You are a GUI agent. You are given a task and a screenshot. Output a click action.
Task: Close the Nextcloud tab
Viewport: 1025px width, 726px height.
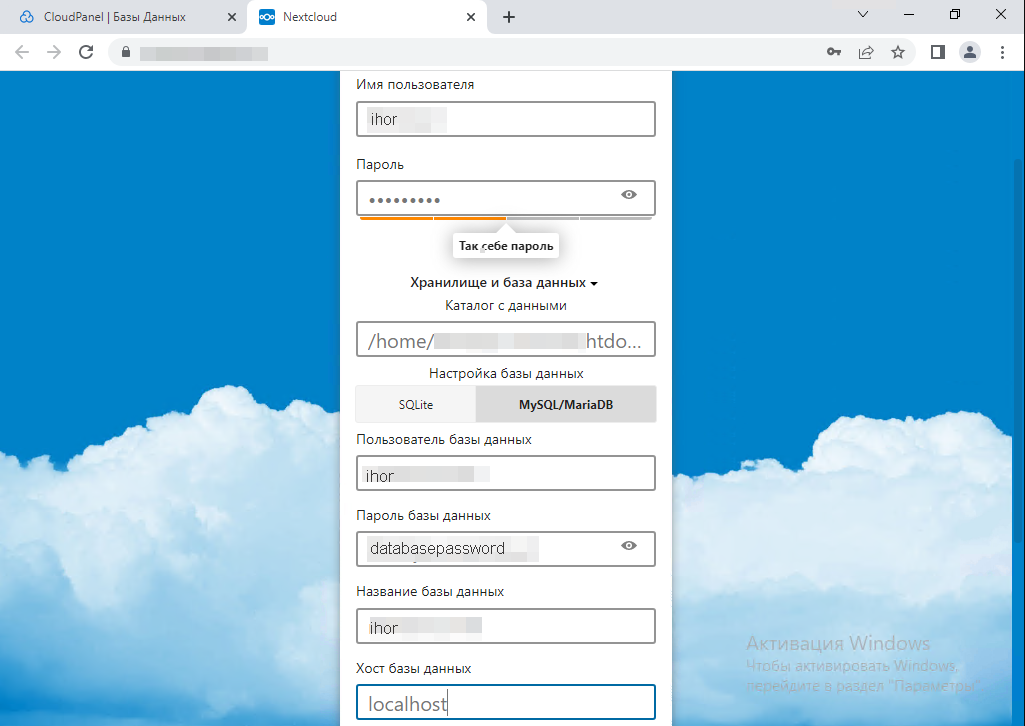pos(470,17)
